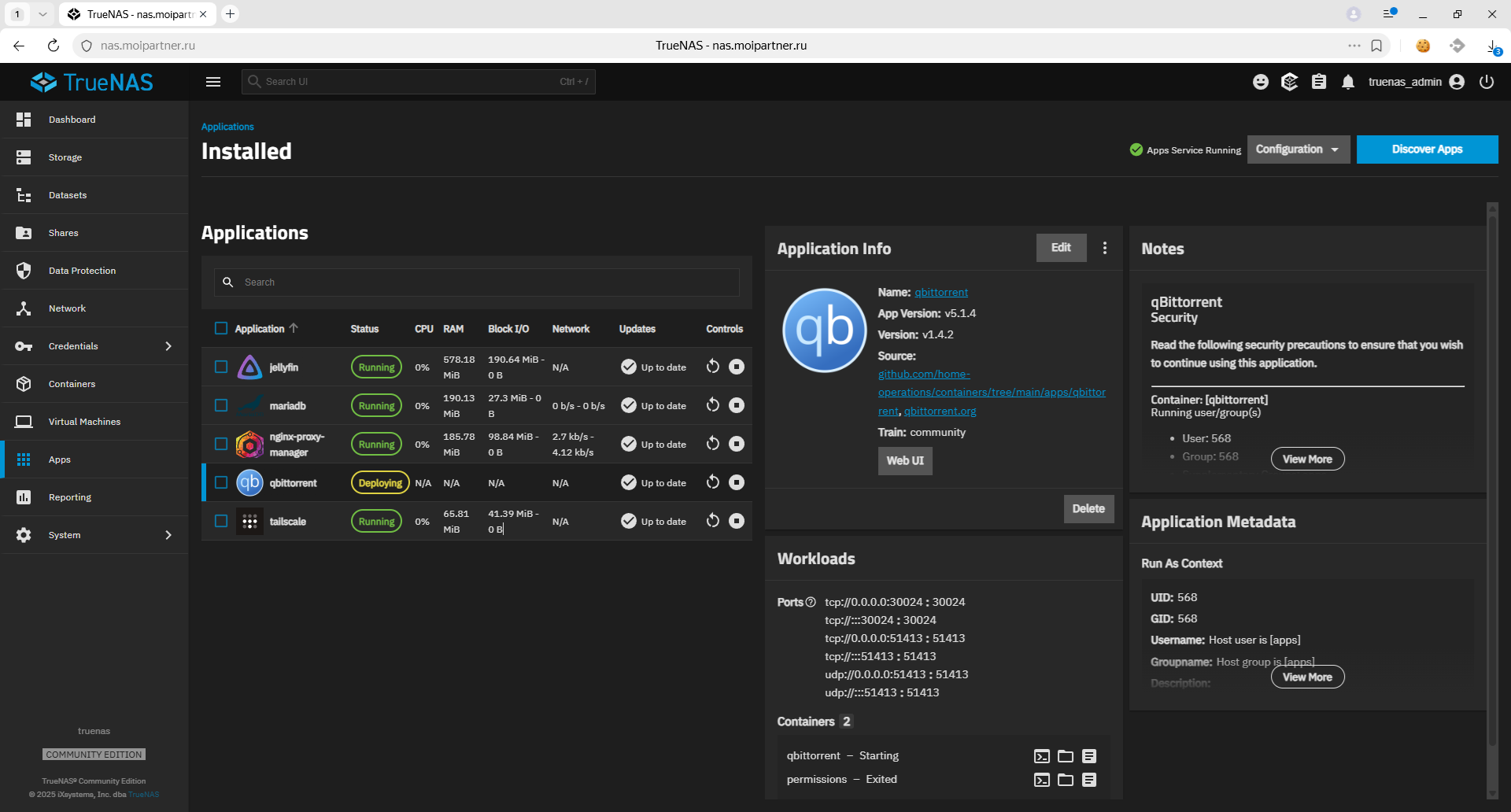Open volume mounts for qbittorrent container
Screen dimensions: 1511x812
pos(1066,756)
